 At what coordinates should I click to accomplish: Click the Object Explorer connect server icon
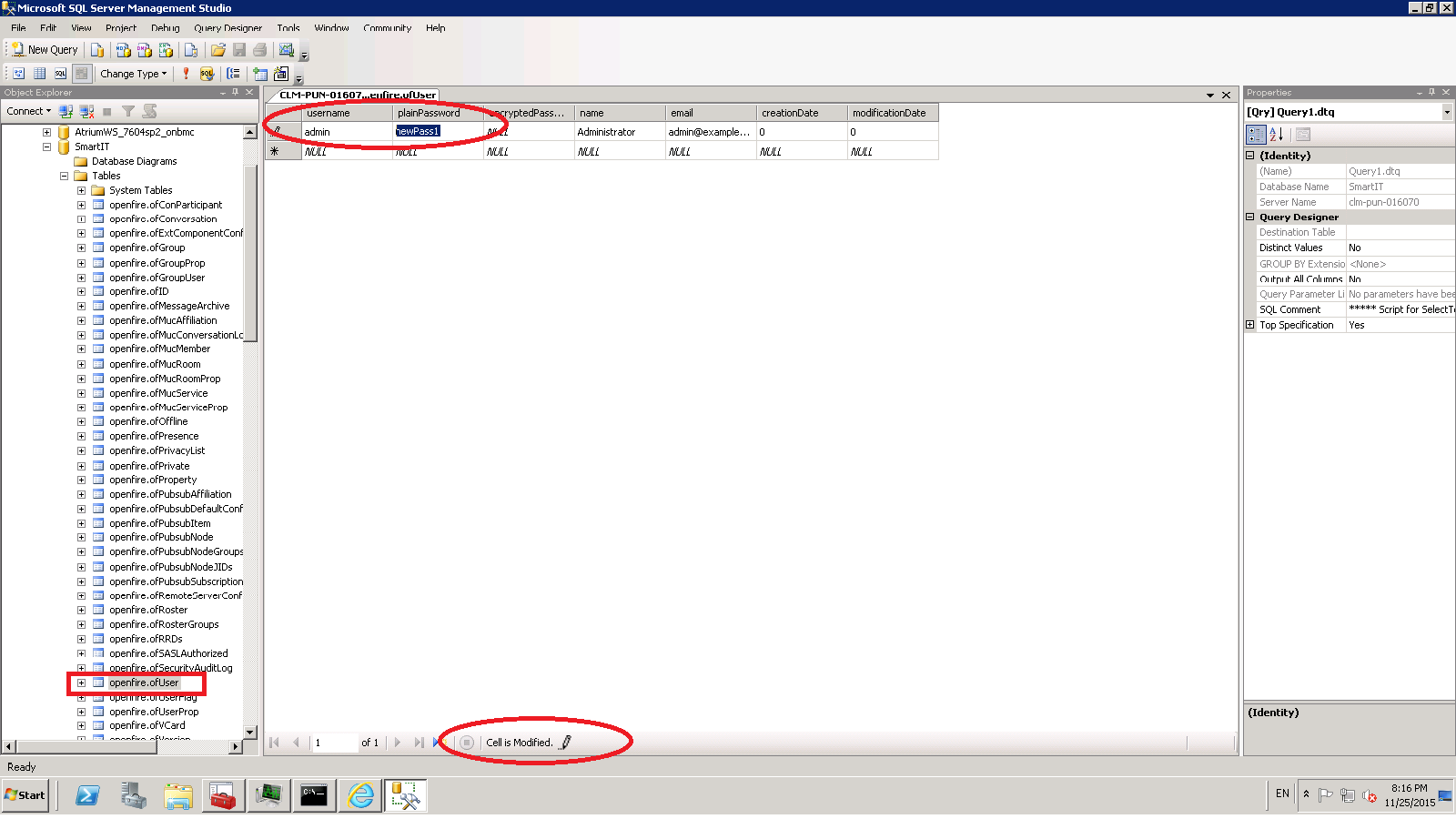coord(66,111)
